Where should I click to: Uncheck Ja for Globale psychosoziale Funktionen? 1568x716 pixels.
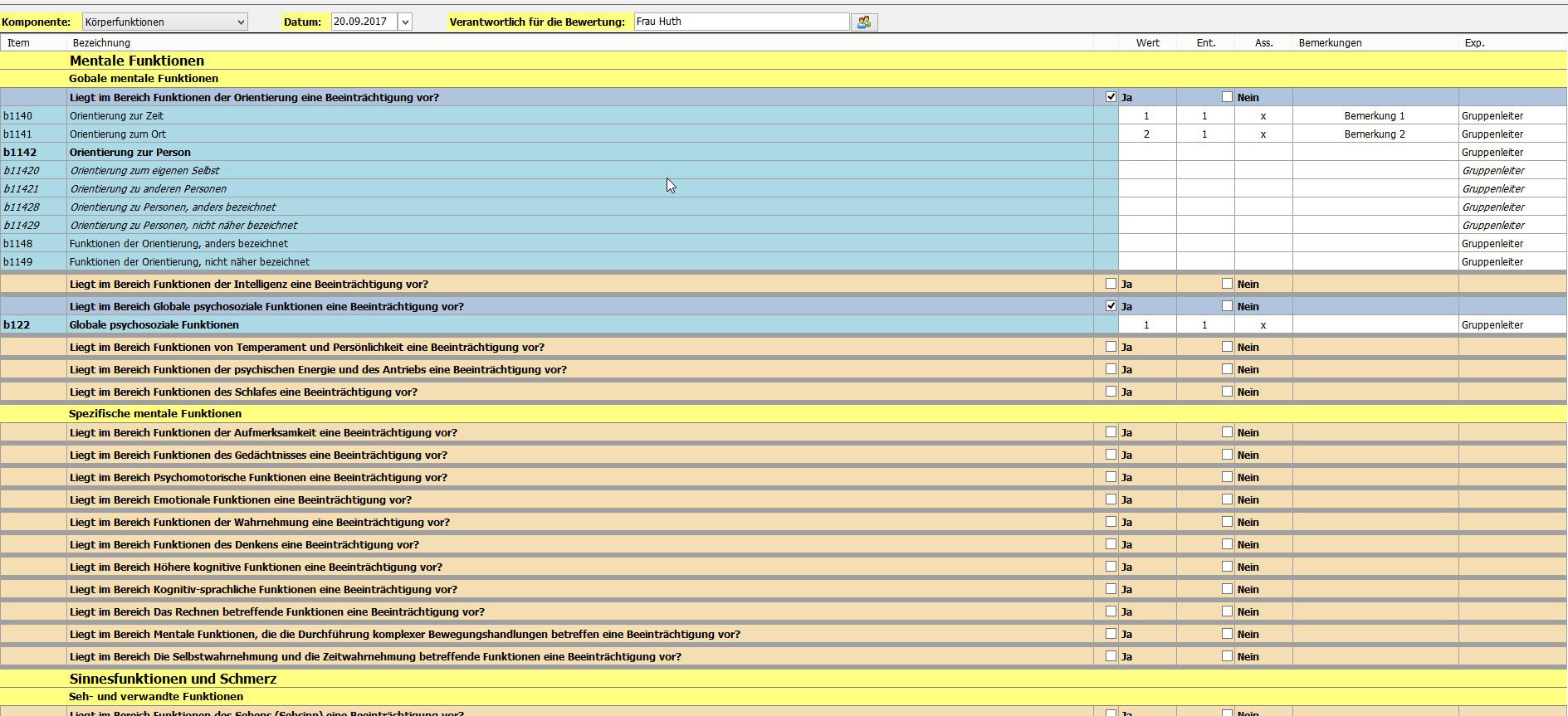click(1111, 306)
